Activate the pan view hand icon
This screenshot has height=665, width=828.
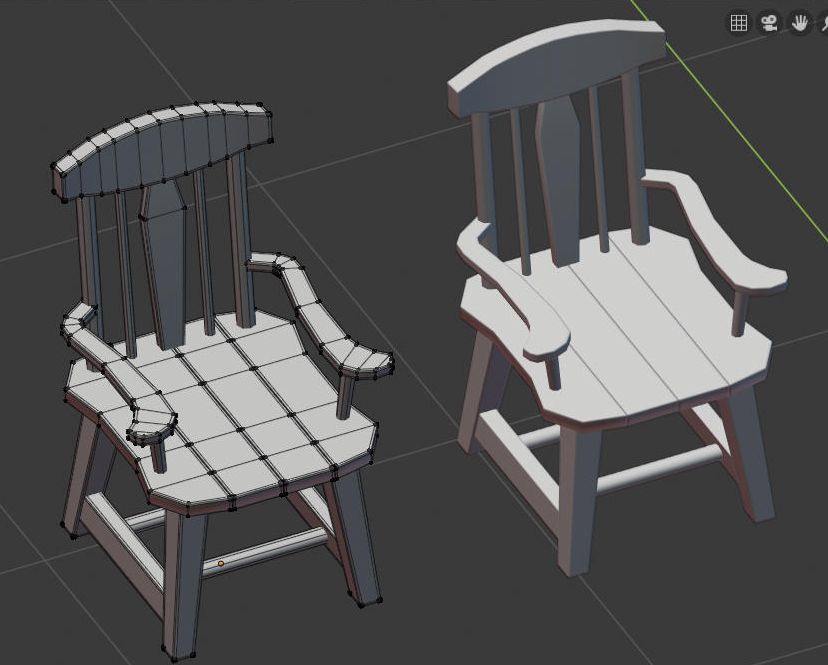800,23
